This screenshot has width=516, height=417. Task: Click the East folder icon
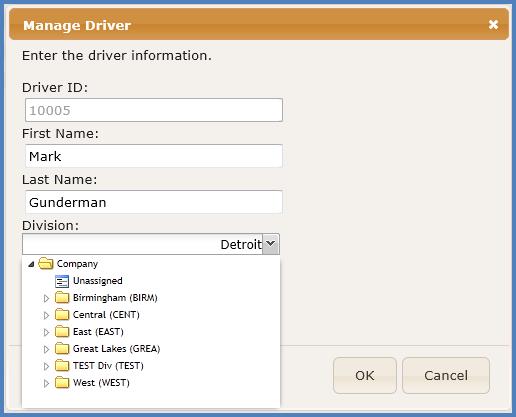point(62,331)
